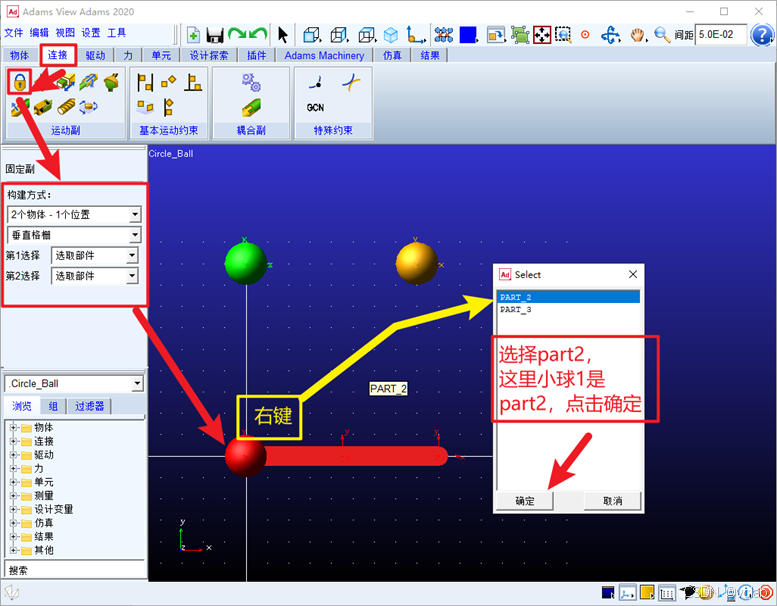Expand the 驱动 tree folder
The image size is (777, 606).
[x=13, y=455]
